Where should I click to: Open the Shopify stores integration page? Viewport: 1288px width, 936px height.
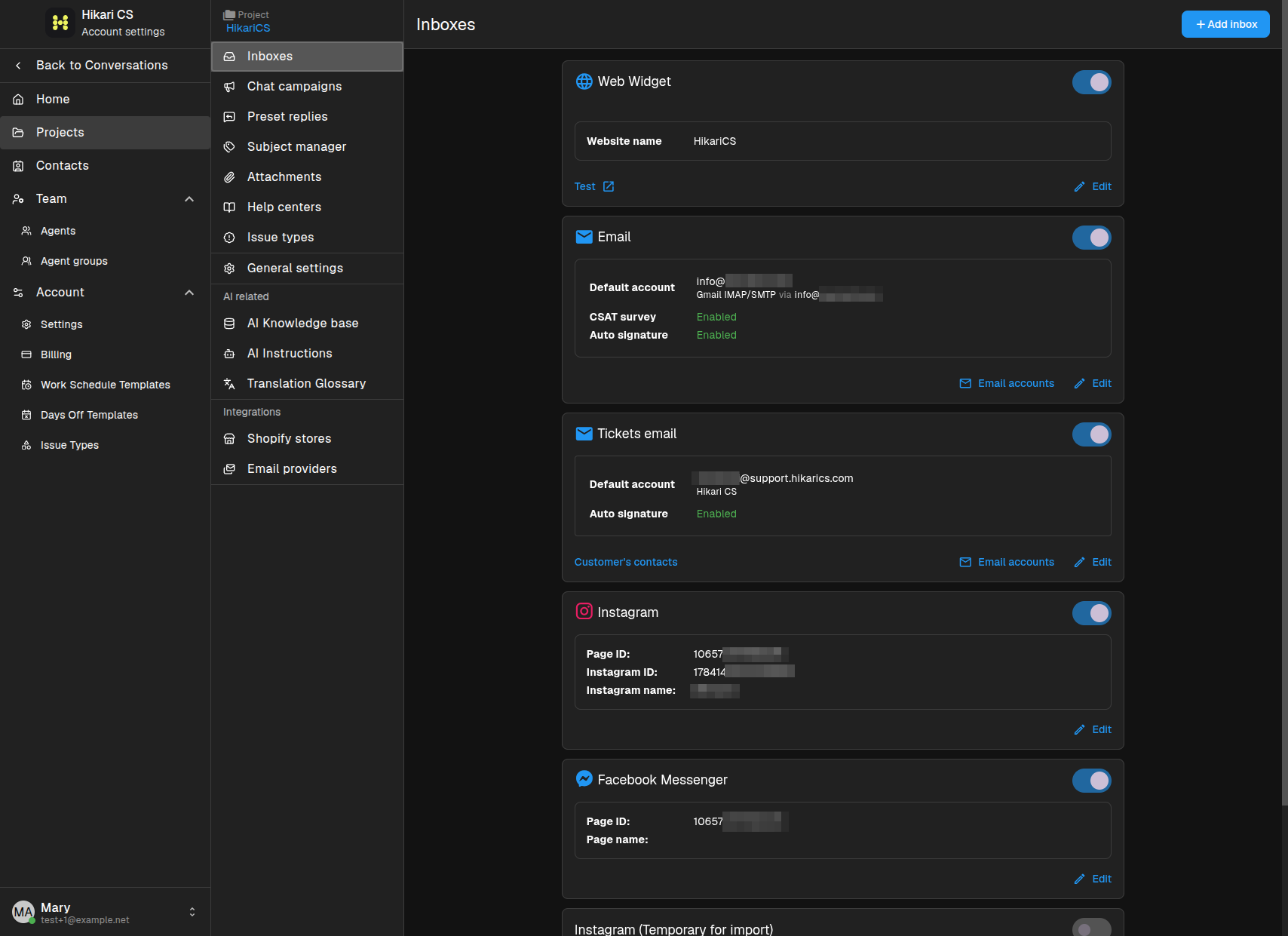(307, 439)
